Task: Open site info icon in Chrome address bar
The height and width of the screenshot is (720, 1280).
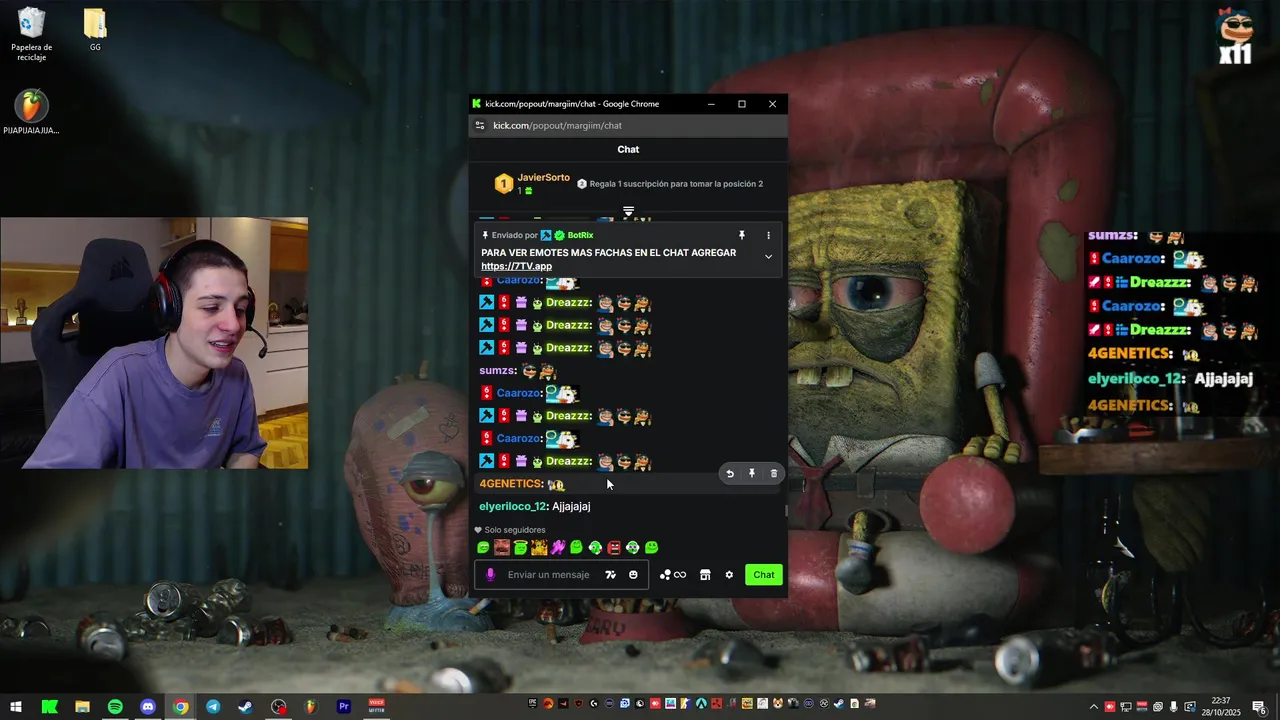Action: (x=480, y=126)
